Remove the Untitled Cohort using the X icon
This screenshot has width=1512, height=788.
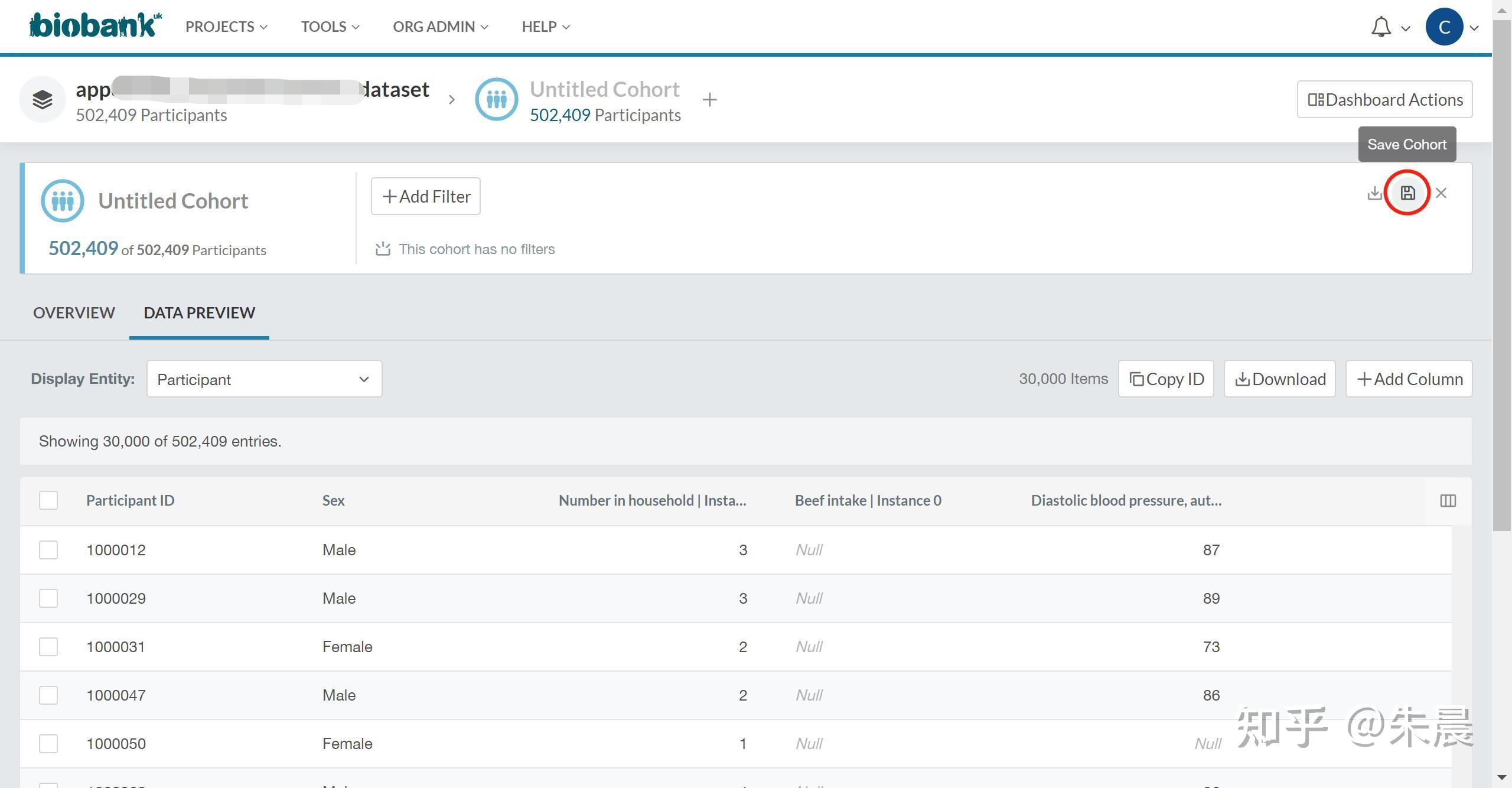[1441, 193]
